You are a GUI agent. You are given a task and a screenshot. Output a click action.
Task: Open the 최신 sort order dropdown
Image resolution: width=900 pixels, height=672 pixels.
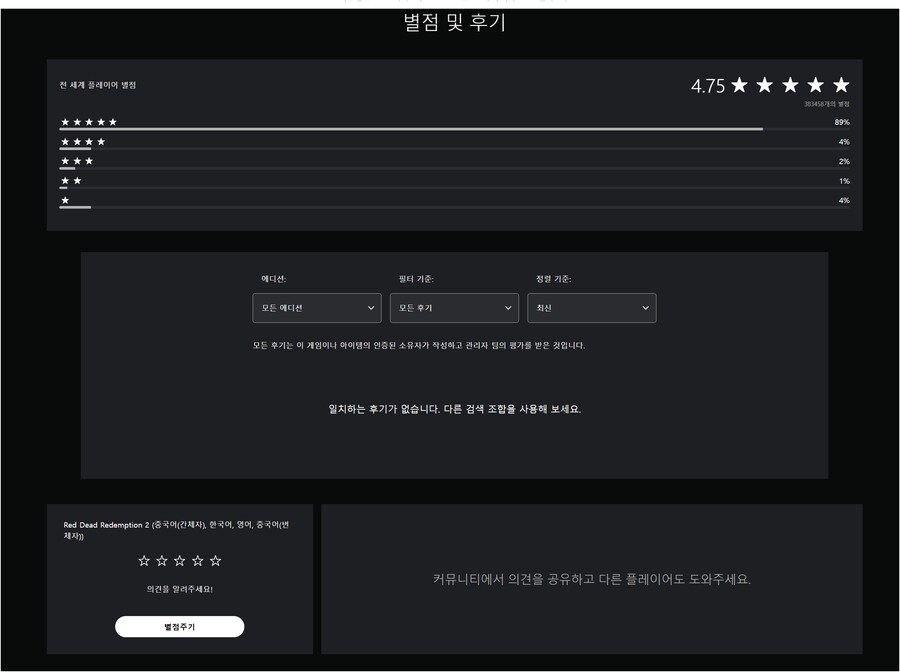(591, 308)
